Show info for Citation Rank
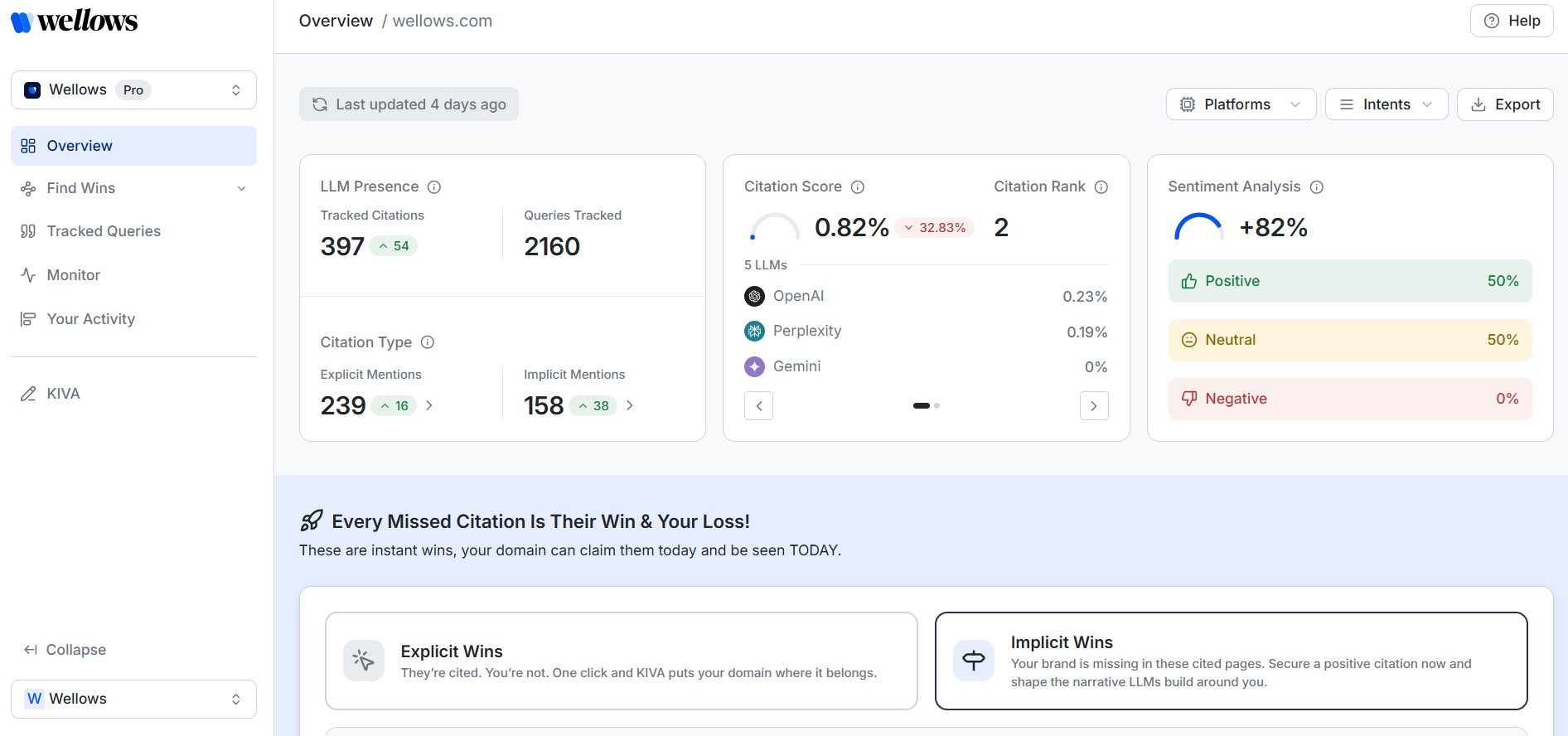Viewport: 1568px width, 736px height. [1101, 187]
